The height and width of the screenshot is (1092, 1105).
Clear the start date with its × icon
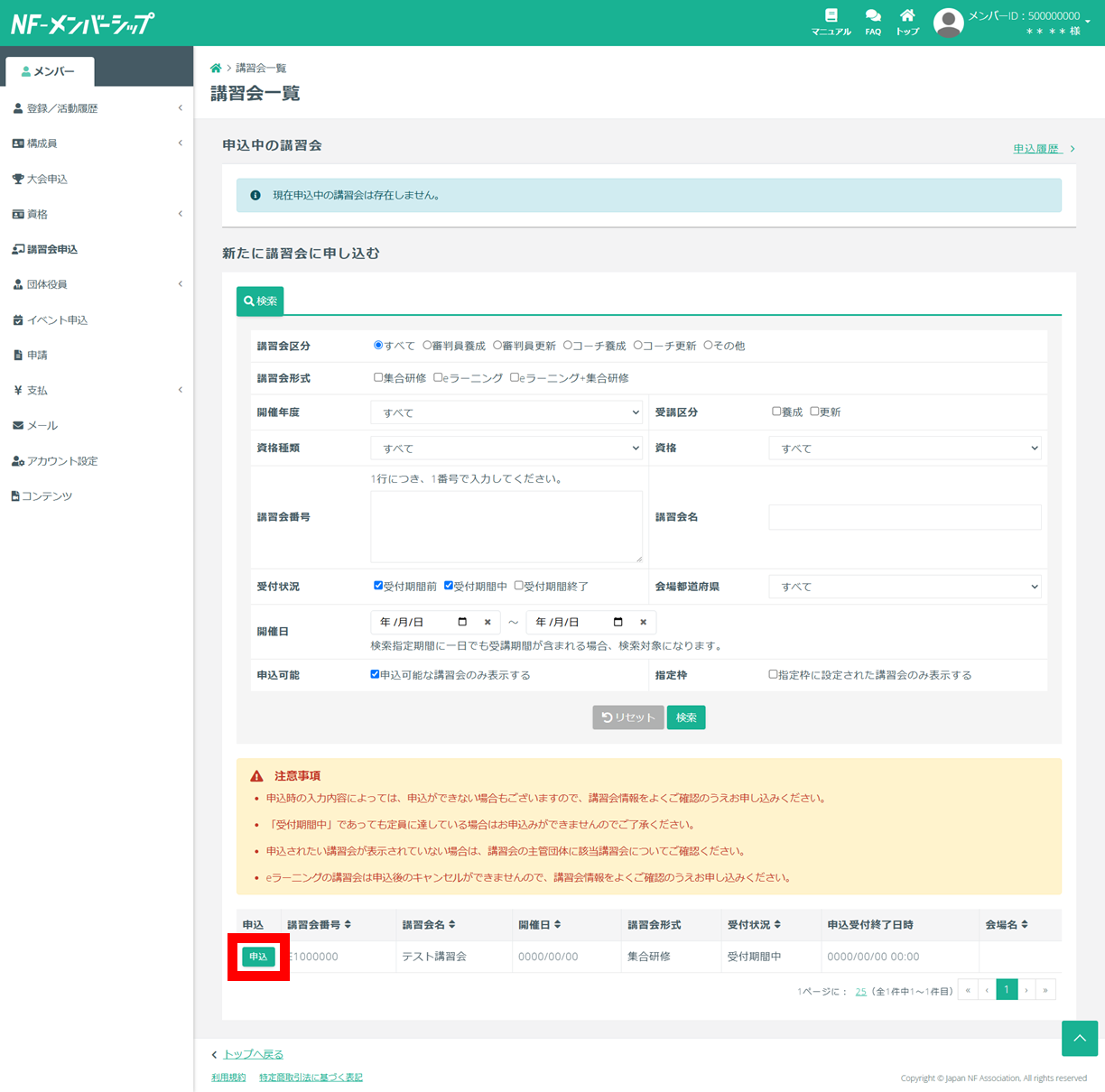click(487, 622)
